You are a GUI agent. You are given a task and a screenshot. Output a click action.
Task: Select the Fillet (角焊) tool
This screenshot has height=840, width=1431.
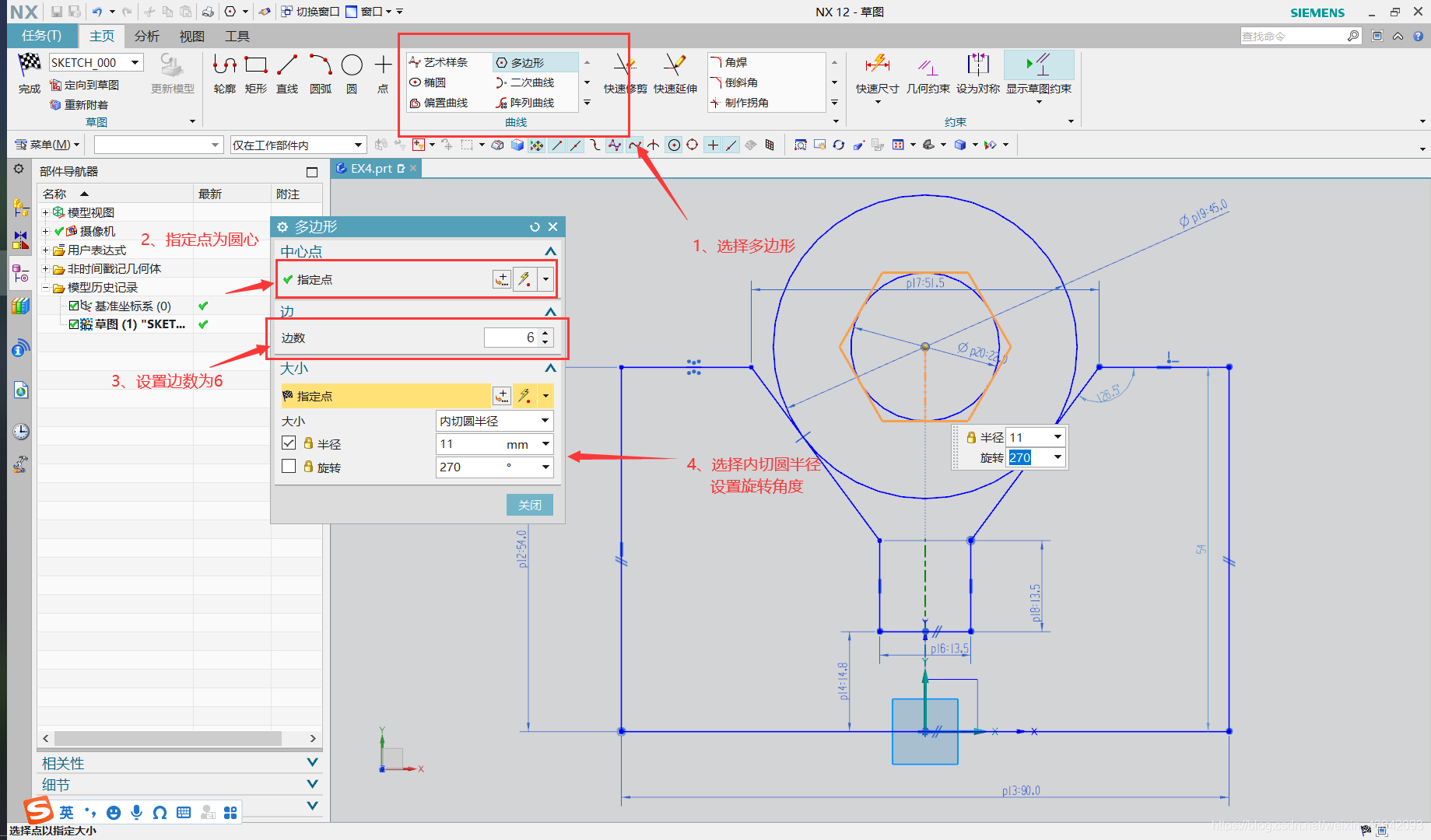click(x=728, y=62)
